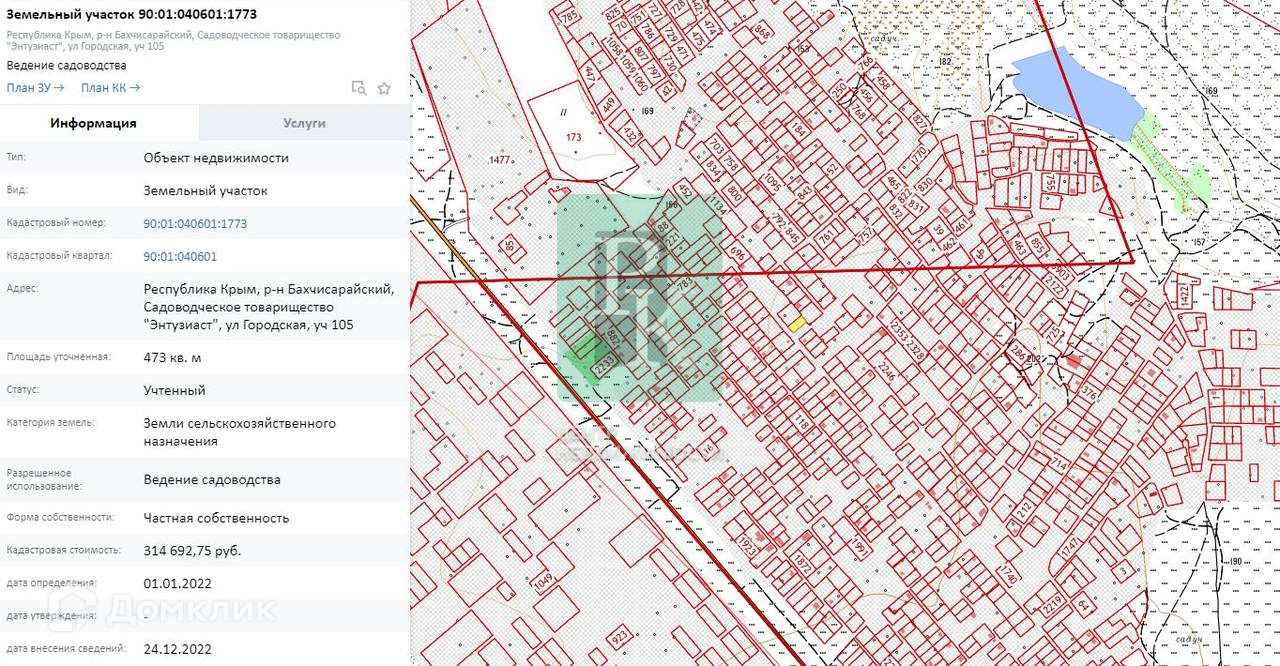Open the План КК link
1280x666 pixels.
point(110,88)
